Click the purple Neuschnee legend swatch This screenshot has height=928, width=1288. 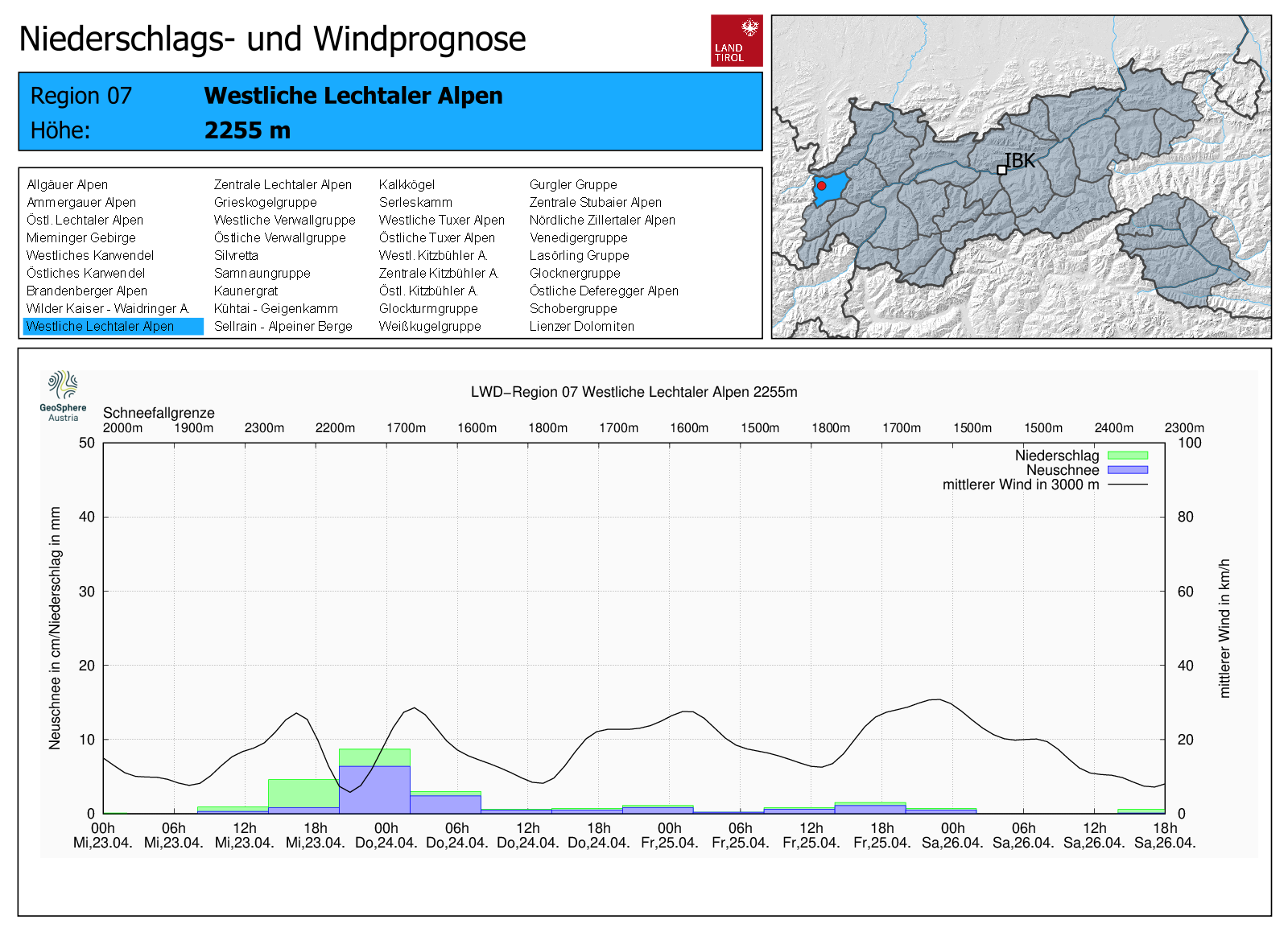pyautogui.click(x=1127, y=470)
